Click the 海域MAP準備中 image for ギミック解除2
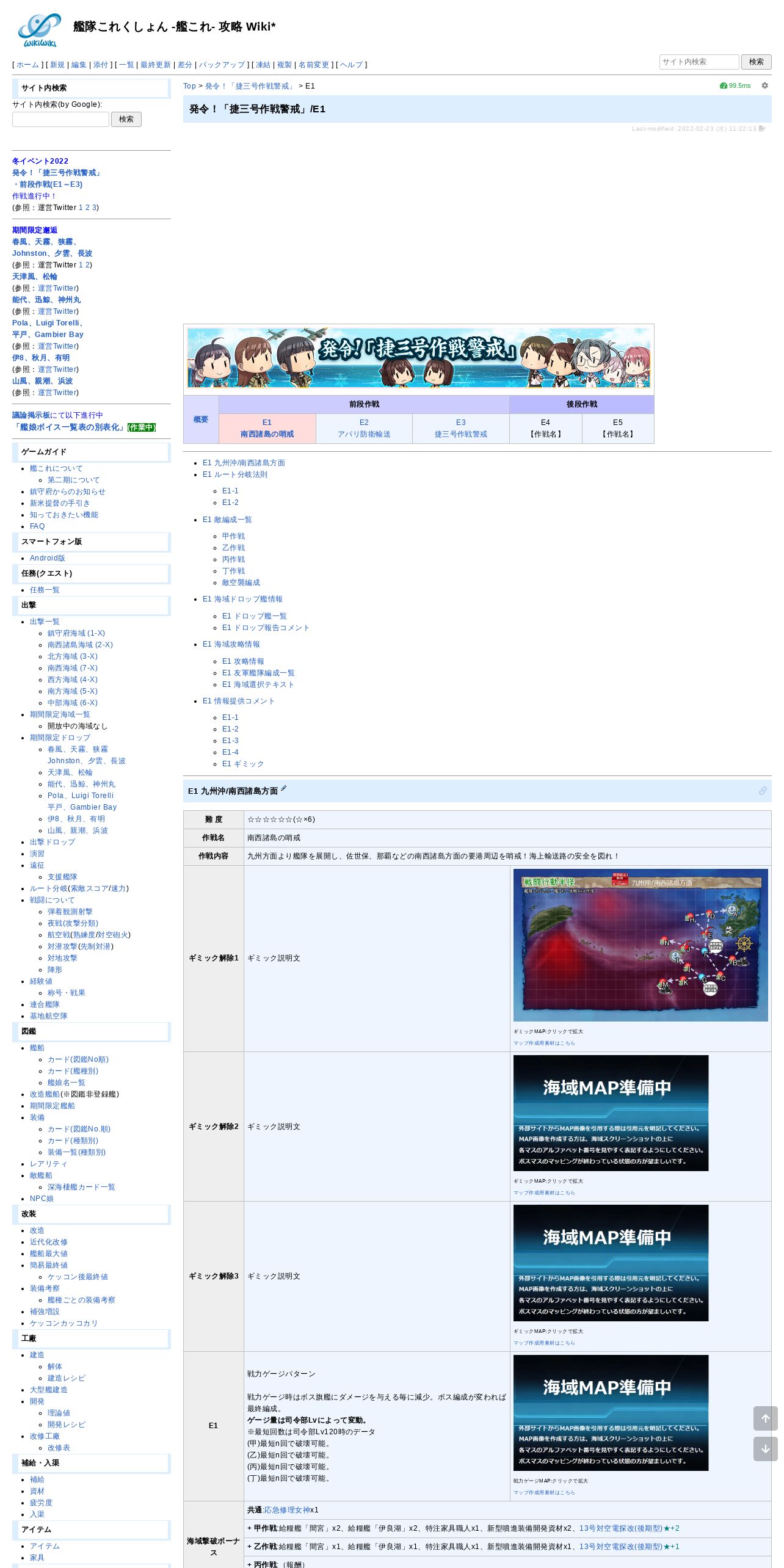784x1568 pixels. [x=611, y=1112]
